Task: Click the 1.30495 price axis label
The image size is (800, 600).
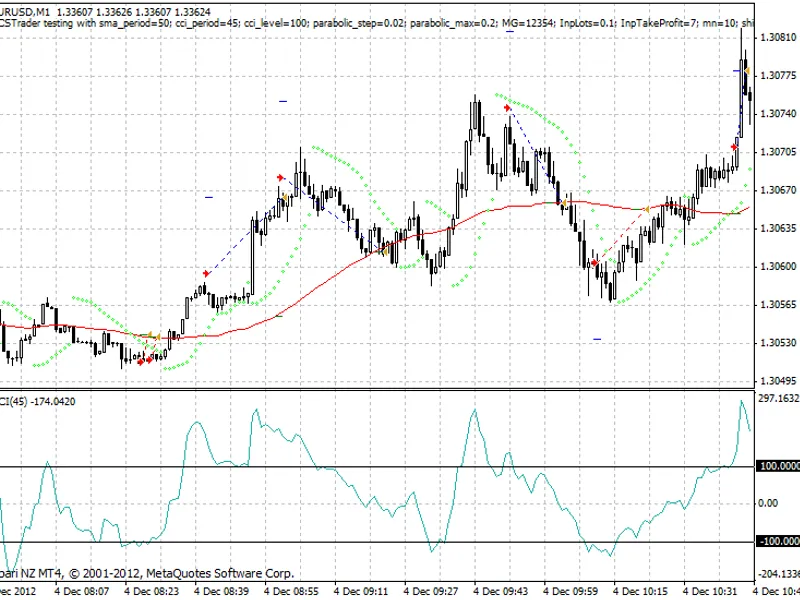Action: coord(778,381)
